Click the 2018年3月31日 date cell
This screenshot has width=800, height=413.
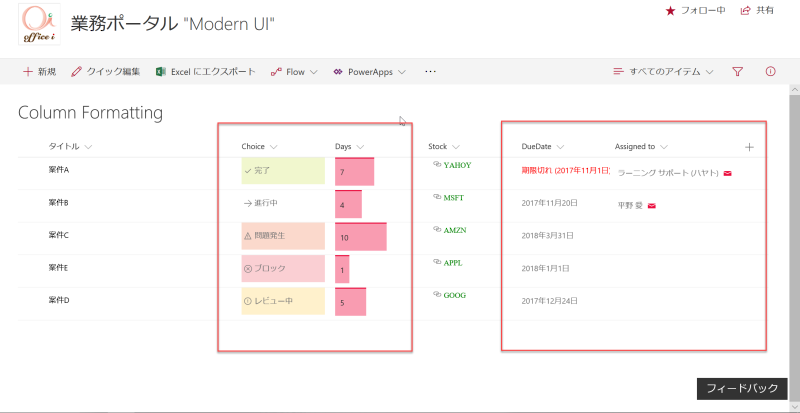pyautogui.click(x=547, y=236)
